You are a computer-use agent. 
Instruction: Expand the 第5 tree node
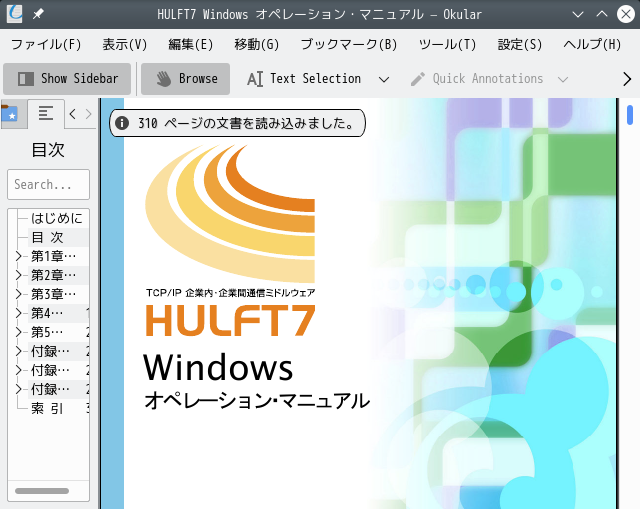(18, 332)
